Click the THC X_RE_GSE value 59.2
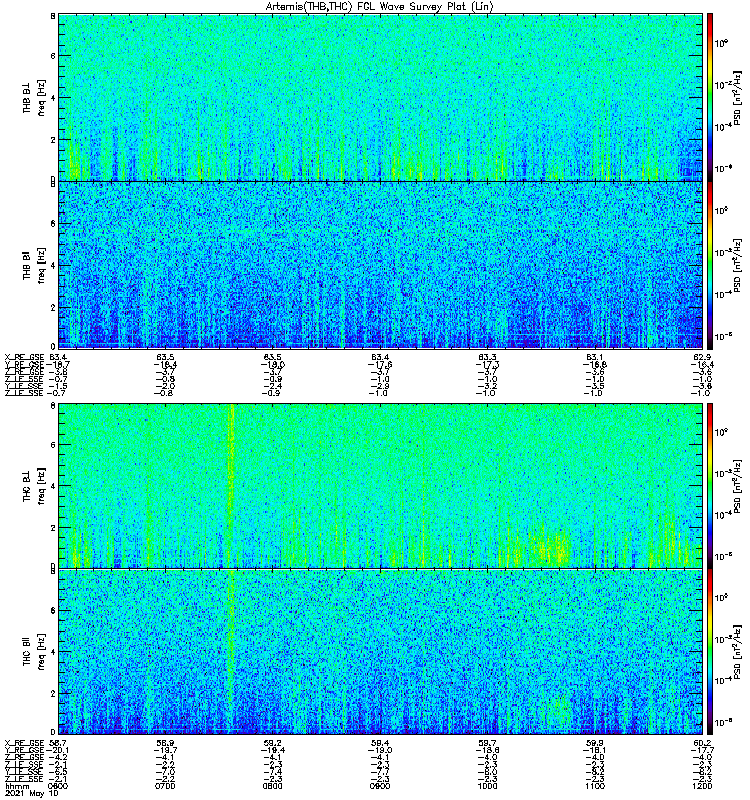Viewport: 750px width, 800px height. (x=273, y=743)
